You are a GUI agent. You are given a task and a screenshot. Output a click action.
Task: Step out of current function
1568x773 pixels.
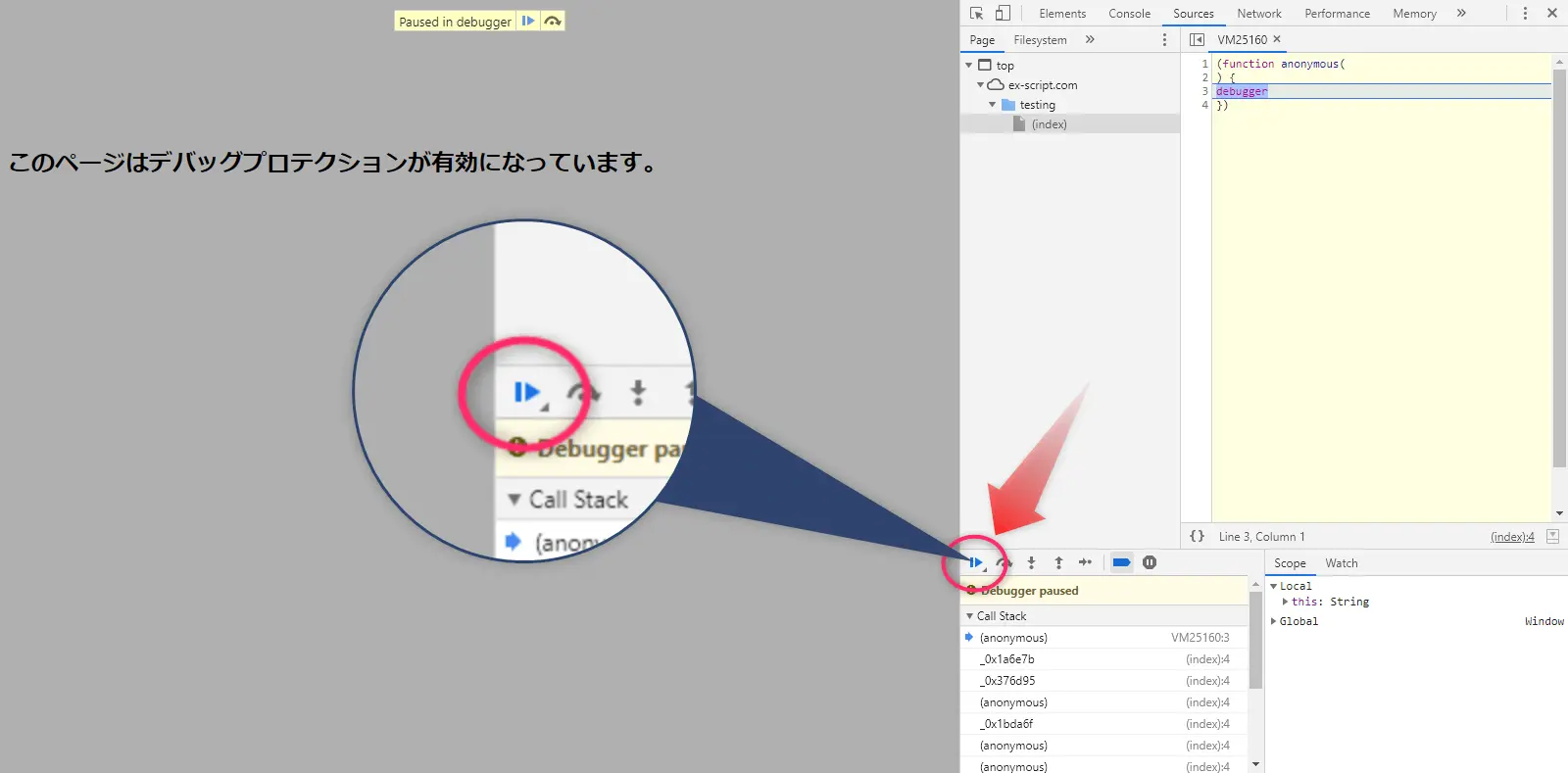tap(1058, 562)
